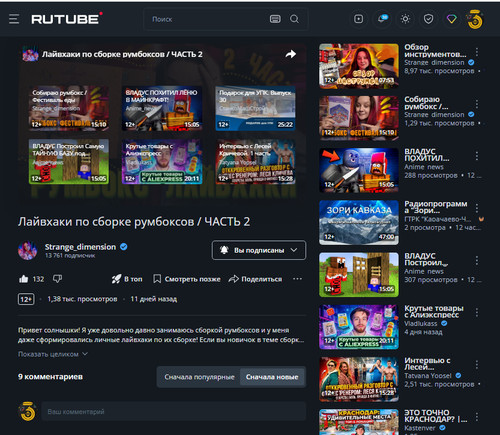Expand the Вы подписаны subscription dropdown
Screen dimensions: 500x435
pos(259,250)
